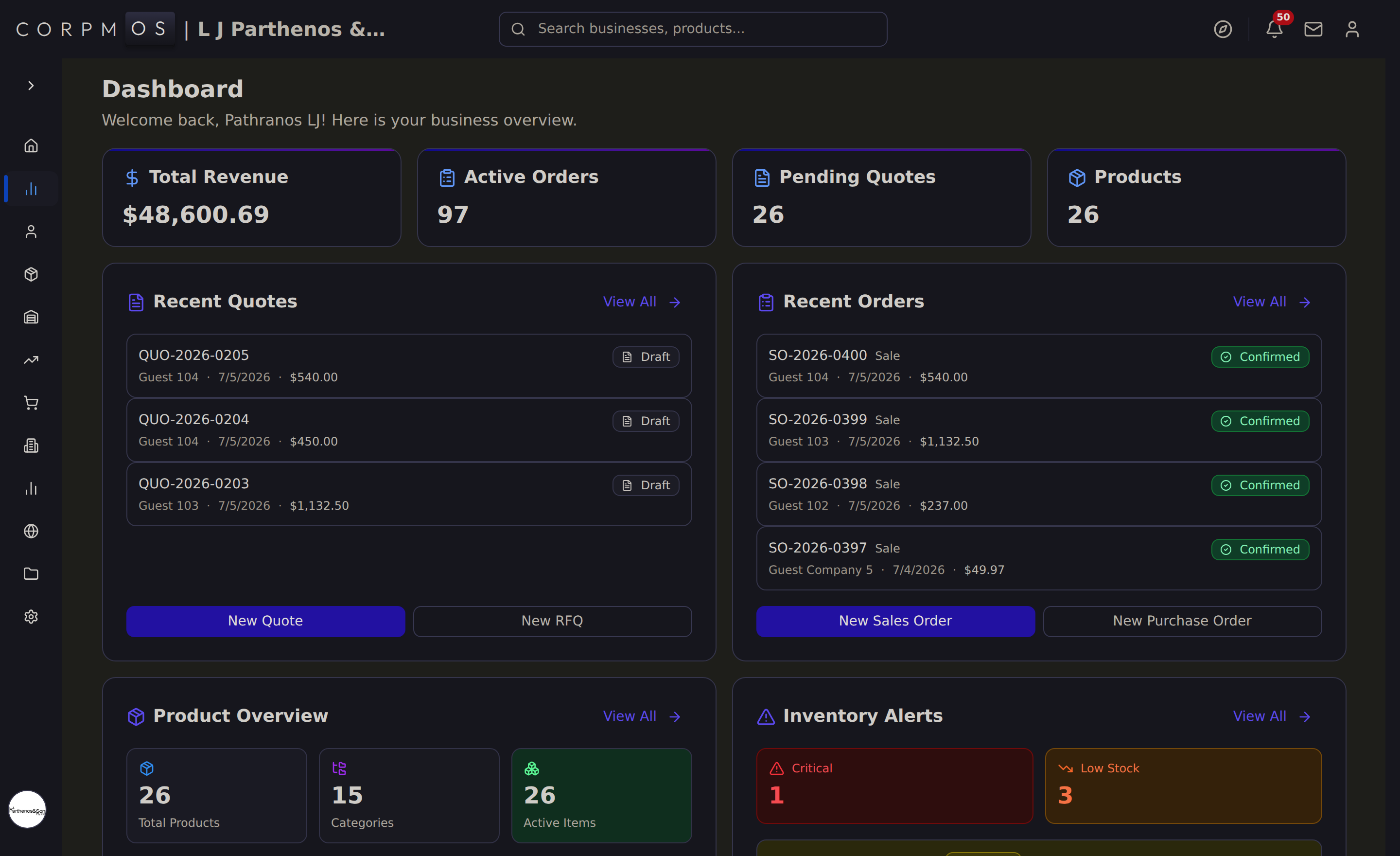
Task: Select the active Dashboard bar-chart sidebar icon
Action: [x=31, y=189]
